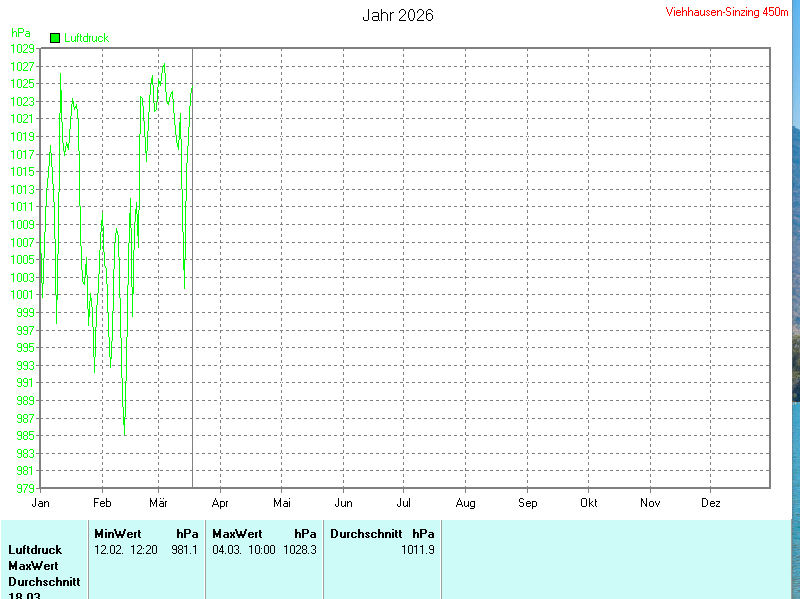800x599 pixels.
Task: Click the Durchschnitt hPa column header
Action: pos(382,534)
